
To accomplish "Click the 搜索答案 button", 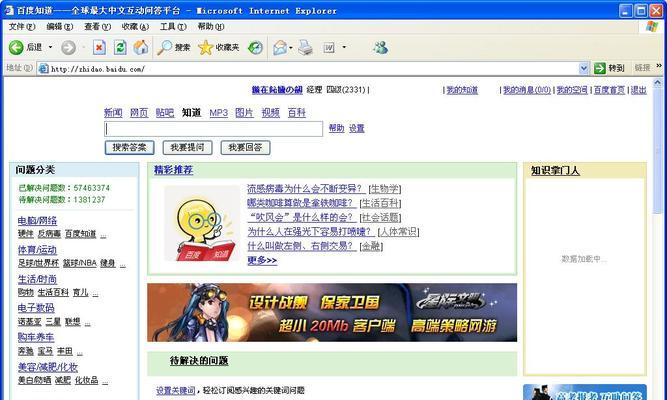I will (129, 148).
